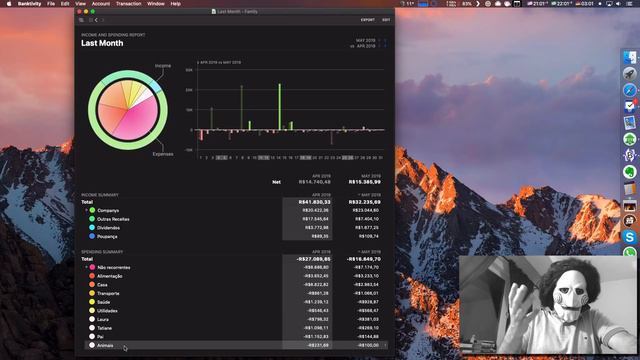Expand the Companys income category

coord(87,210)
